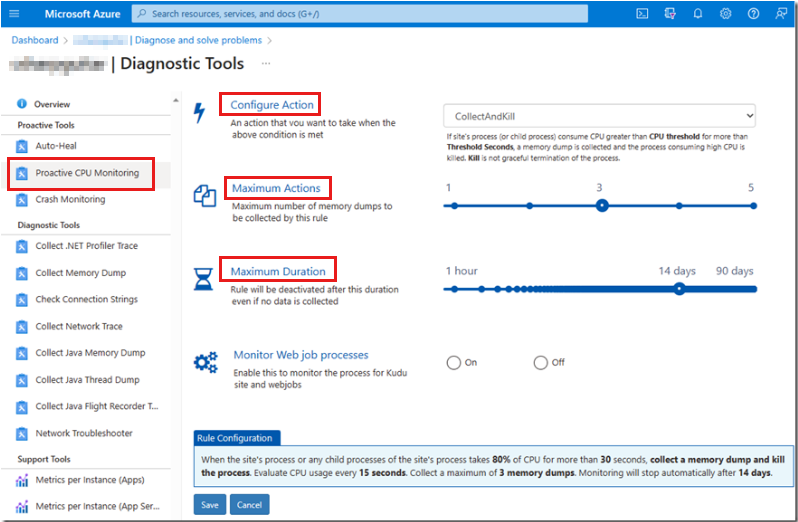The height and width of the screenshot is (522, 798).
Task: Click the Cancel button
Action: click(x=249, y=505)
